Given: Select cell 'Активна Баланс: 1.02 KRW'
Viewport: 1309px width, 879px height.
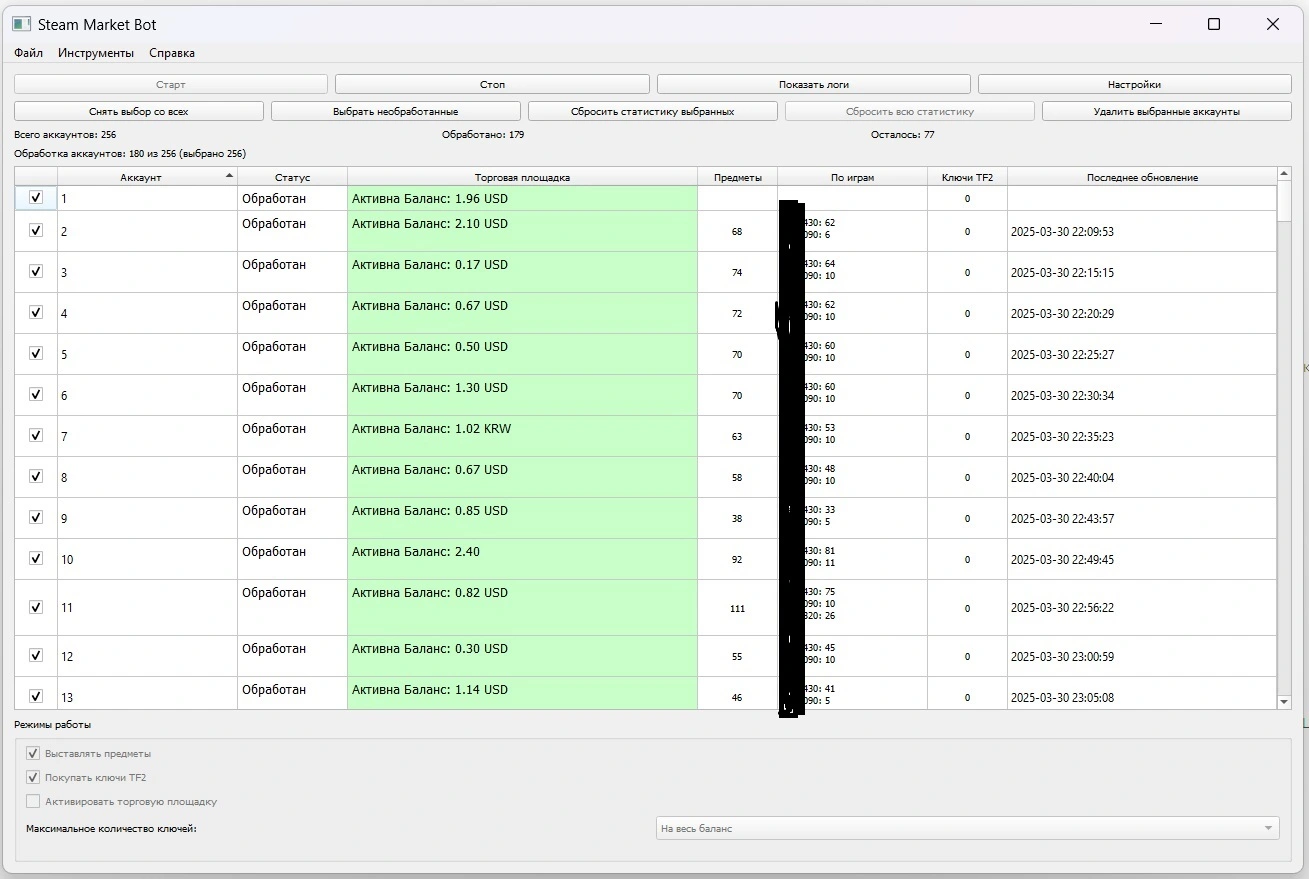Looking at the screenshot, I should coord(522,436).
